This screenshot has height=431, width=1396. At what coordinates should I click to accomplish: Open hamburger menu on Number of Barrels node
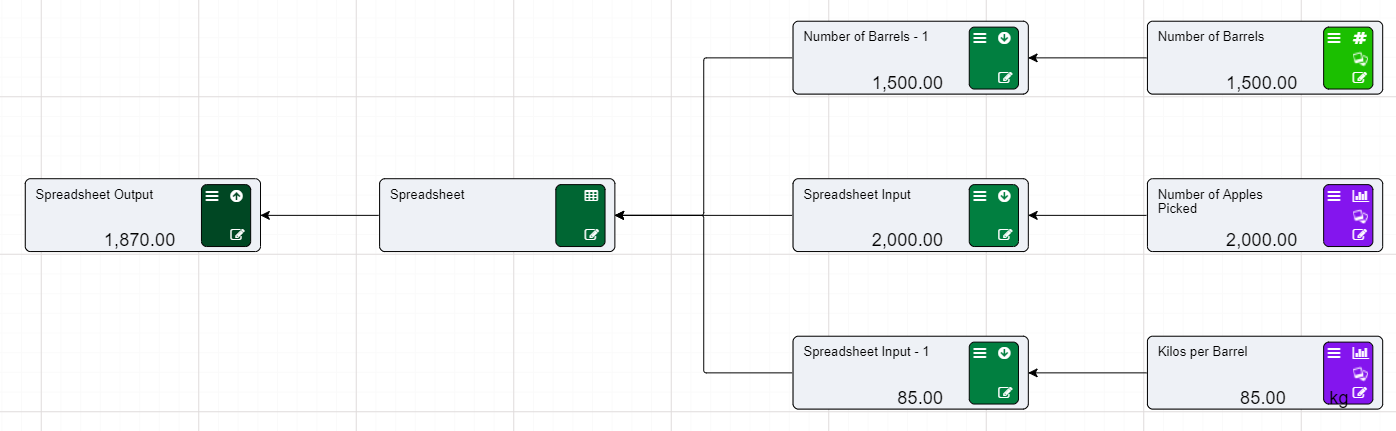point(1334,38)
